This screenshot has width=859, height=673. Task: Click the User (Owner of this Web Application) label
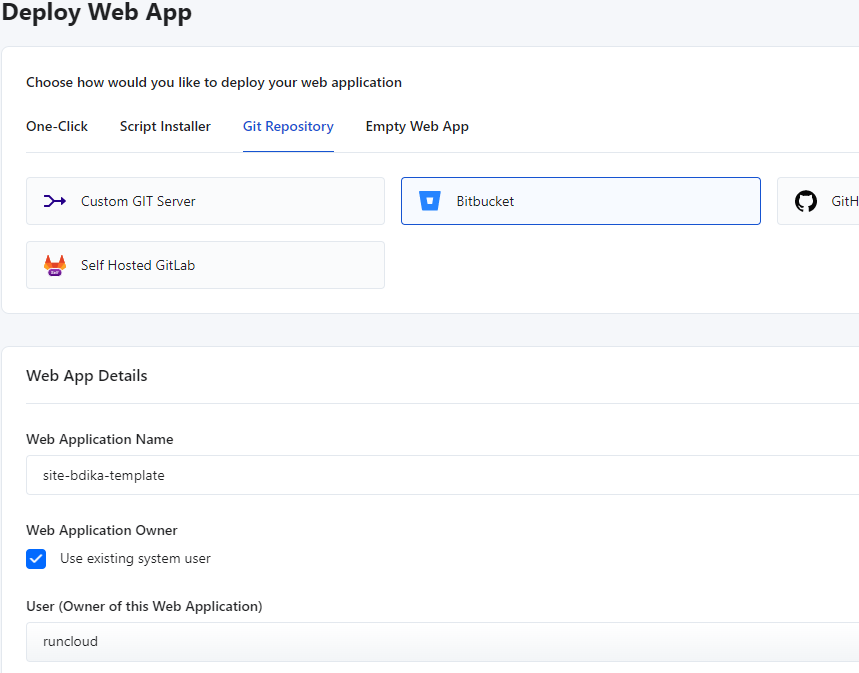click(x=144, y=606)
